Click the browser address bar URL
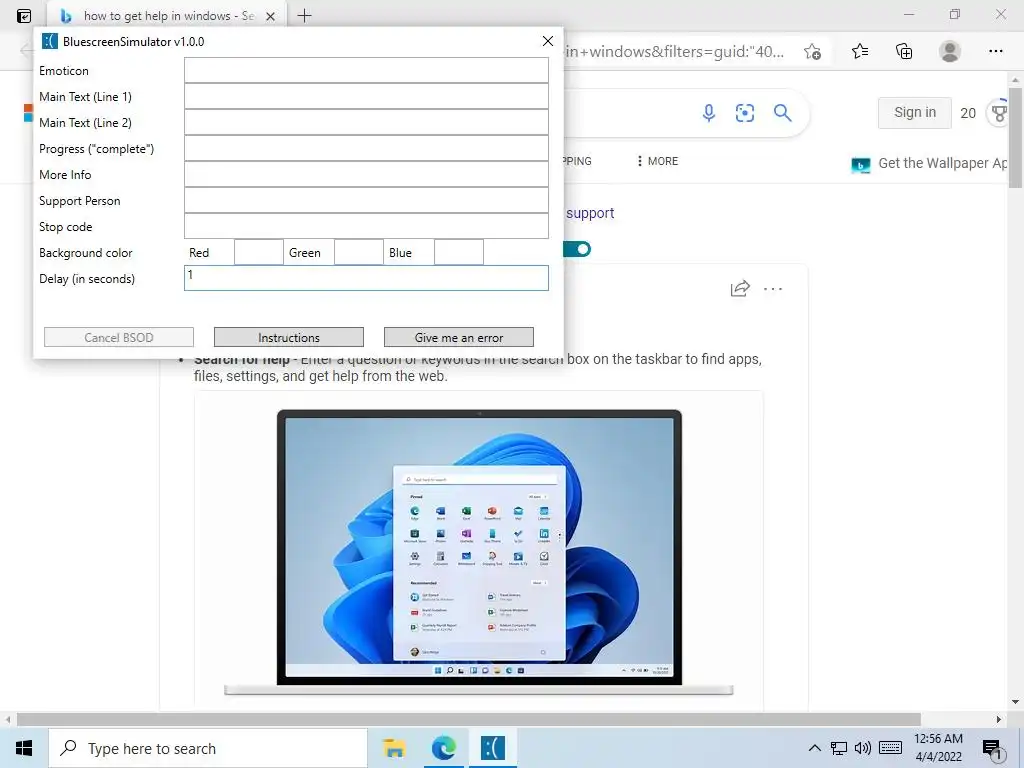Screen dimensions: 1024x768 pos(675,52)
